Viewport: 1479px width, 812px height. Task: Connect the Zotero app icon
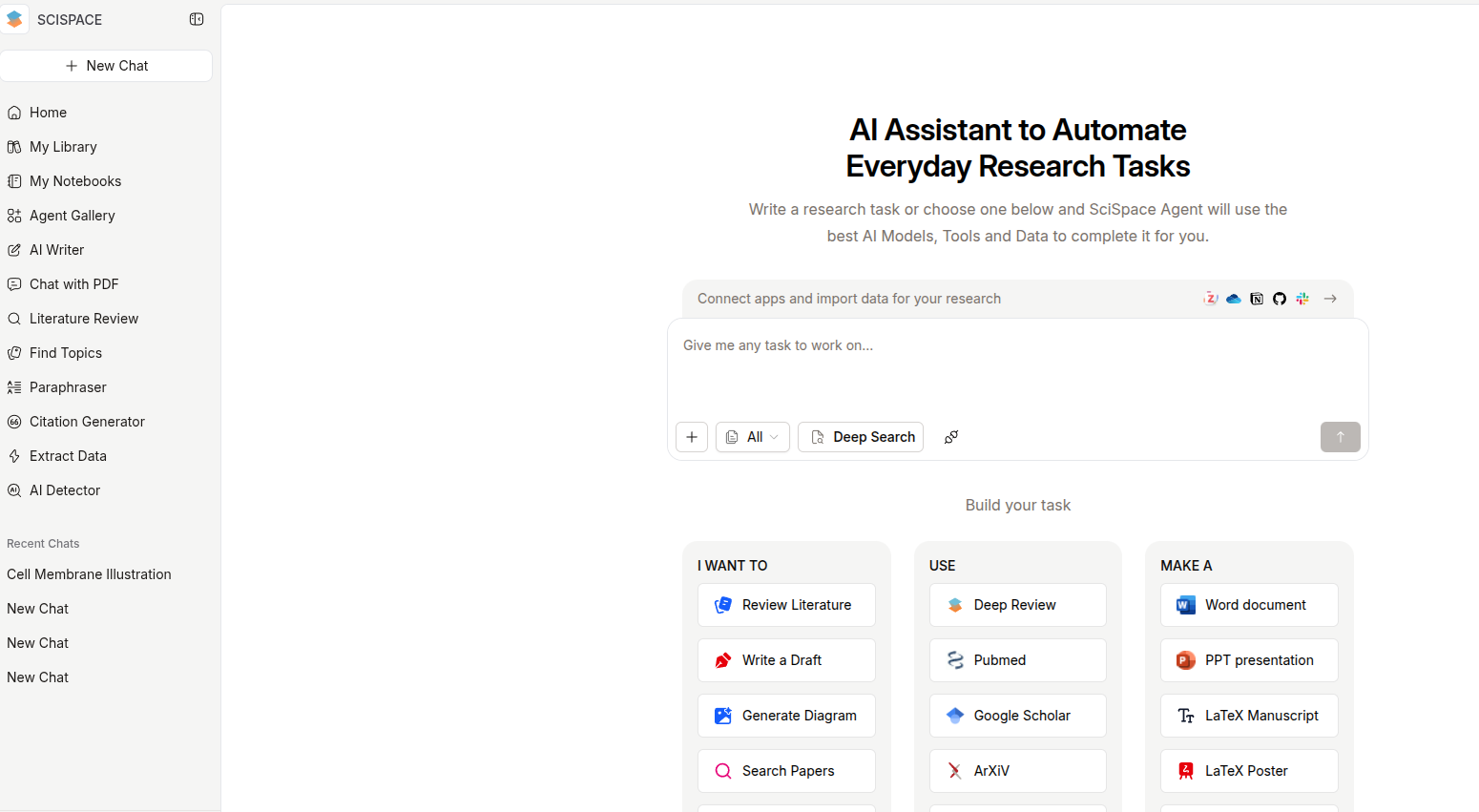click(x=1210, y=299)
